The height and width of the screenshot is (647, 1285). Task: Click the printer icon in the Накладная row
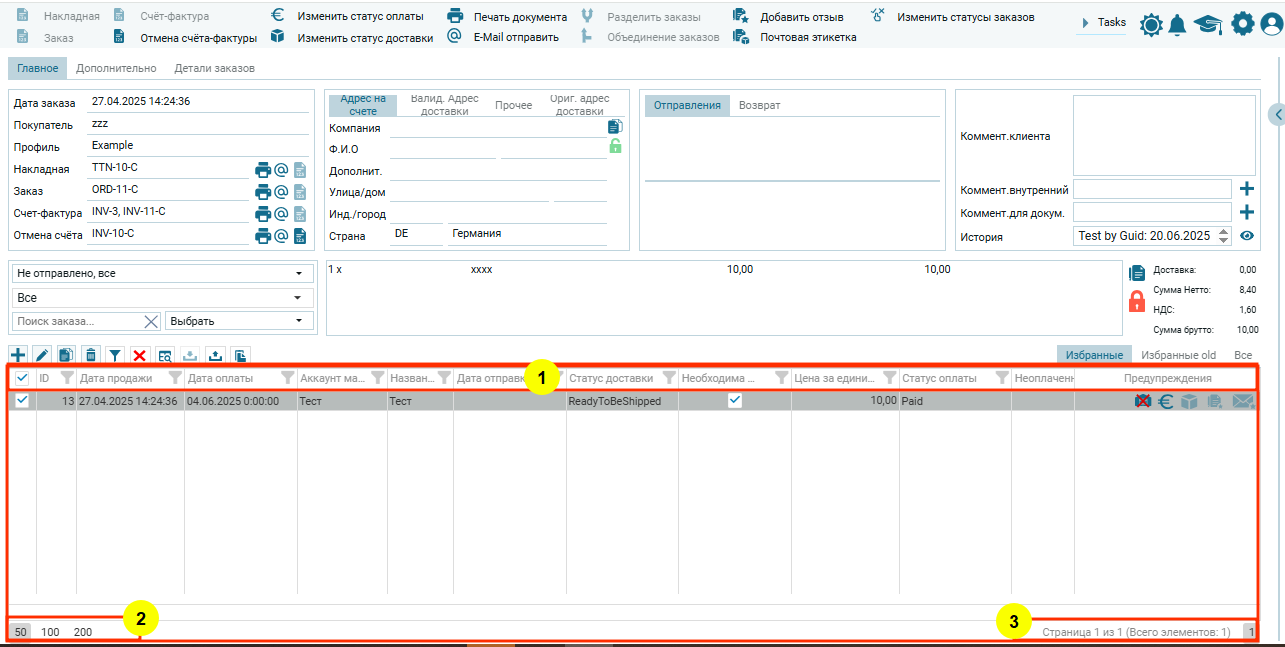(x=263, y=170)
